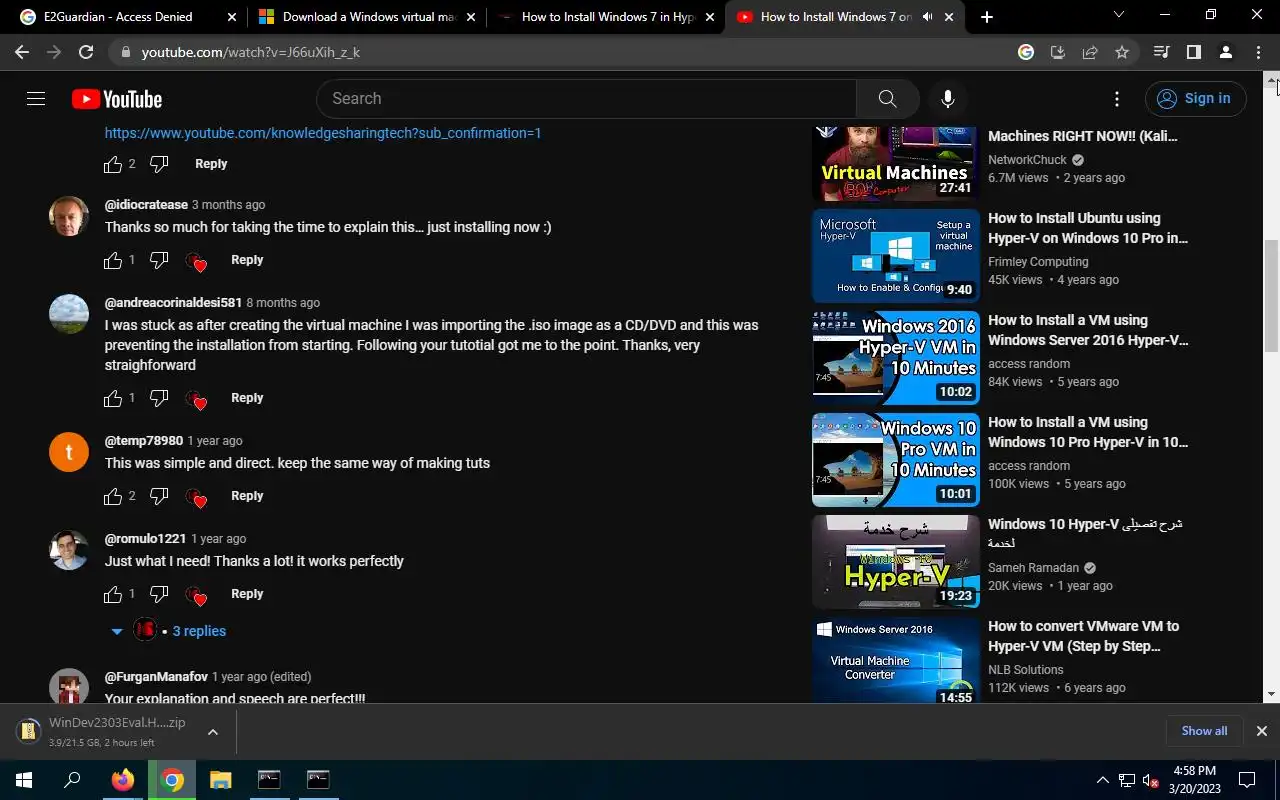The height and width of the screenshot is (800, 1280).
Task: Switch to Download a Windows virtual machine tab
Action: pyautogui.click(x=367, y=17)
